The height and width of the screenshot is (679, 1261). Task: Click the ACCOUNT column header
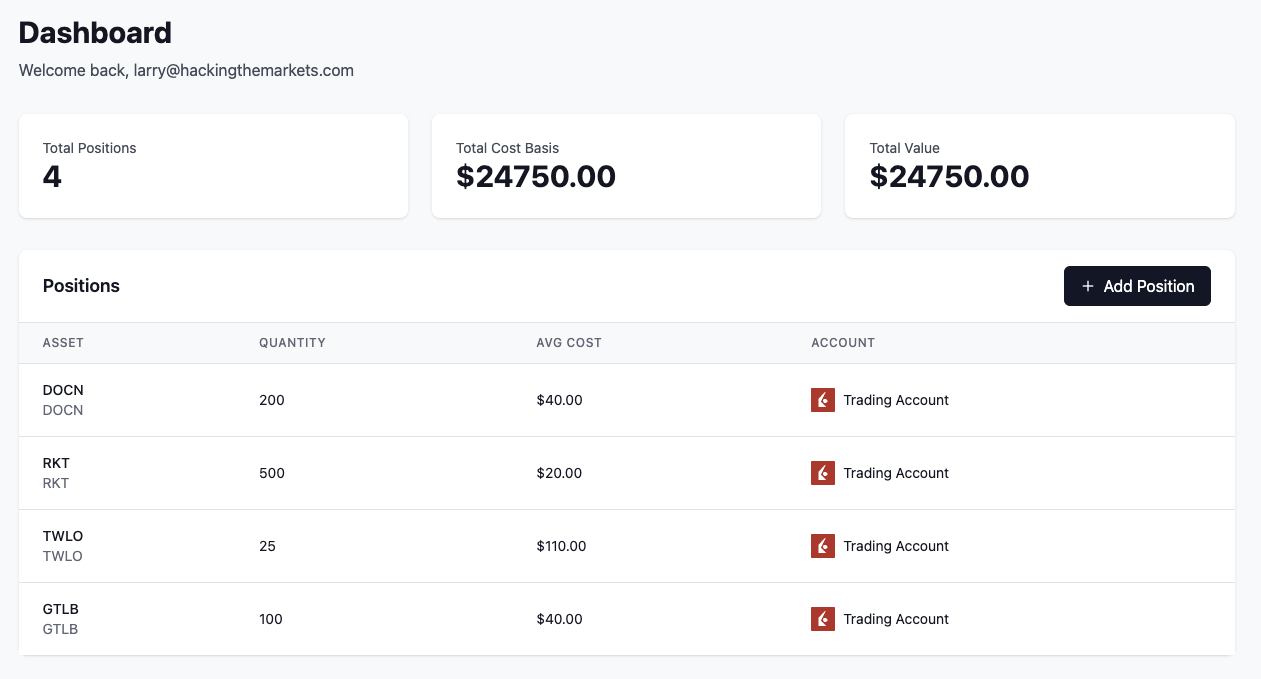point(843,342)
